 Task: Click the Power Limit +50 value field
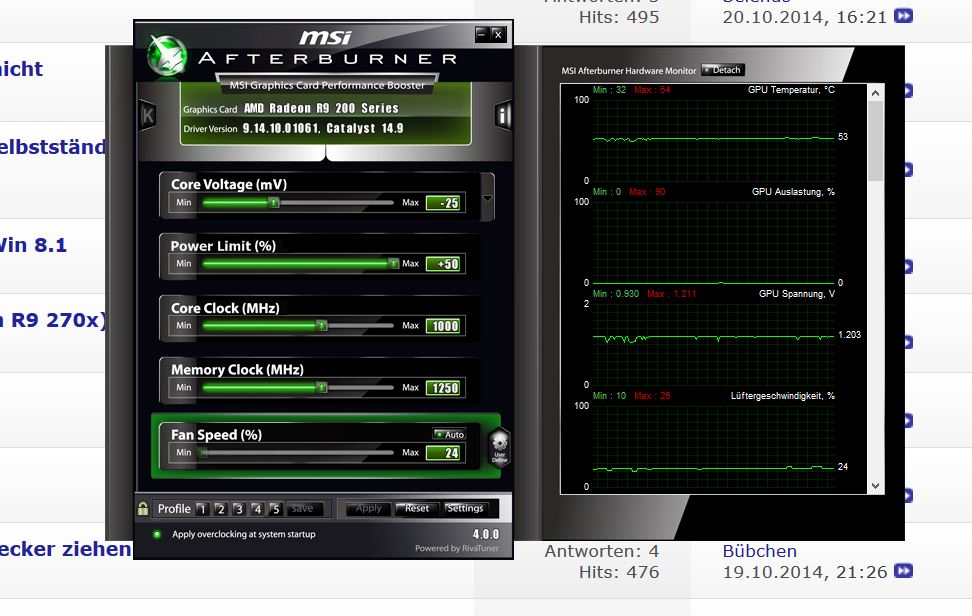443,264
